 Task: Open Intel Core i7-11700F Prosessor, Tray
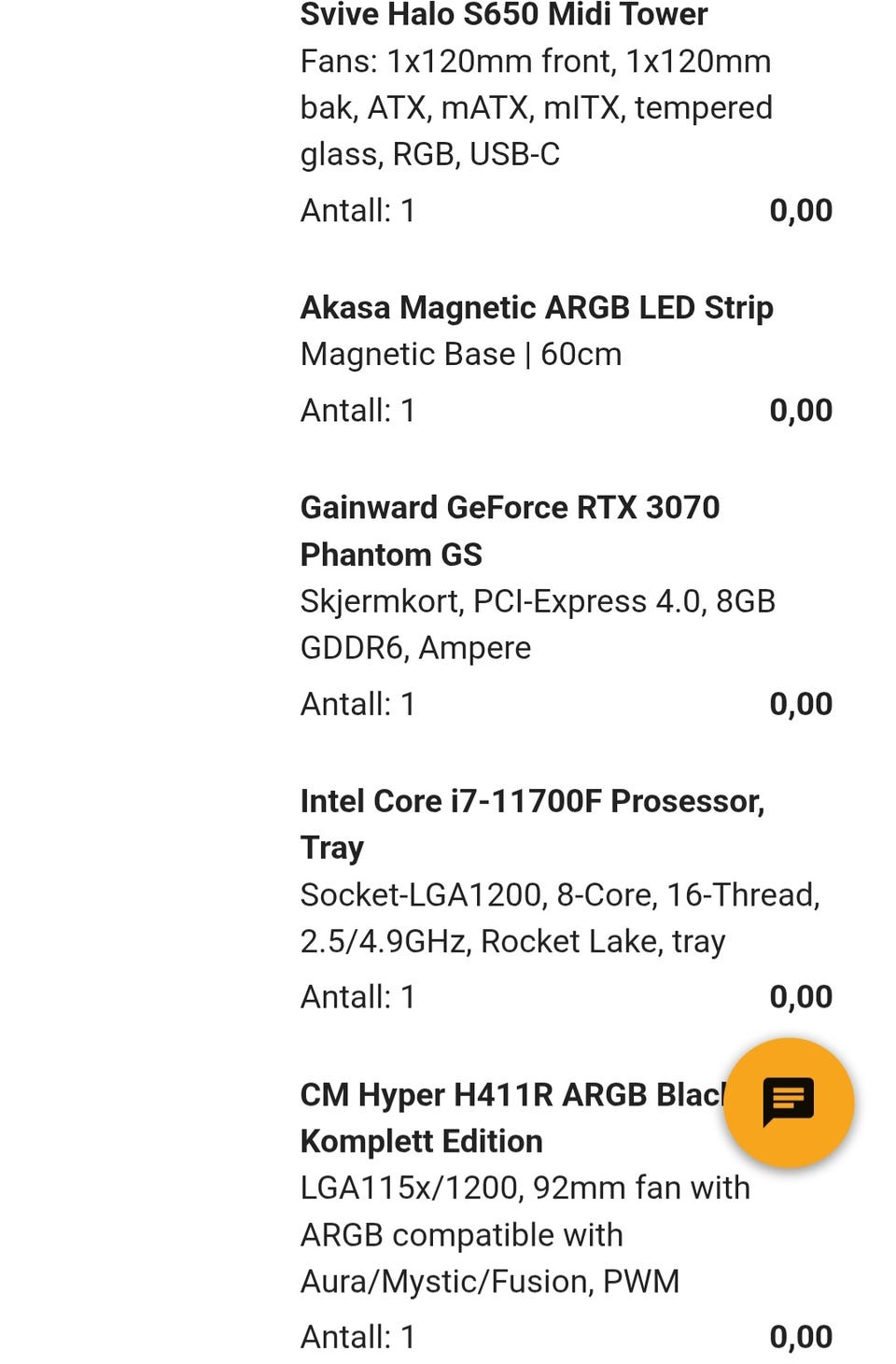[x=533, y=823]
